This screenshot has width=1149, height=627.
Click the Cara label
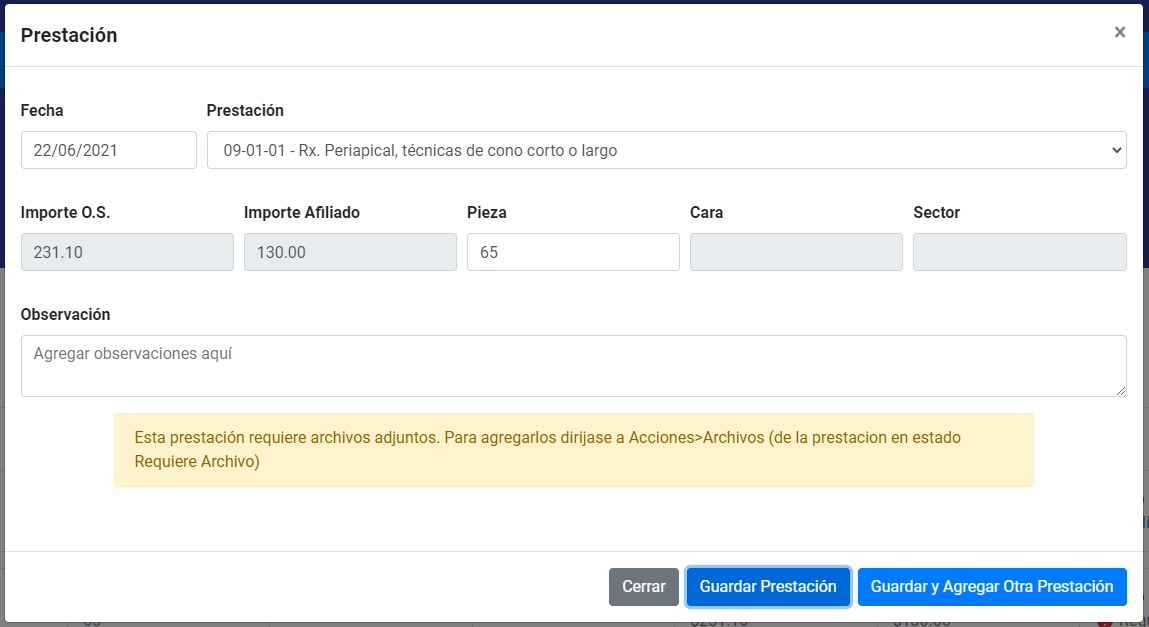(x=706, y=213)
